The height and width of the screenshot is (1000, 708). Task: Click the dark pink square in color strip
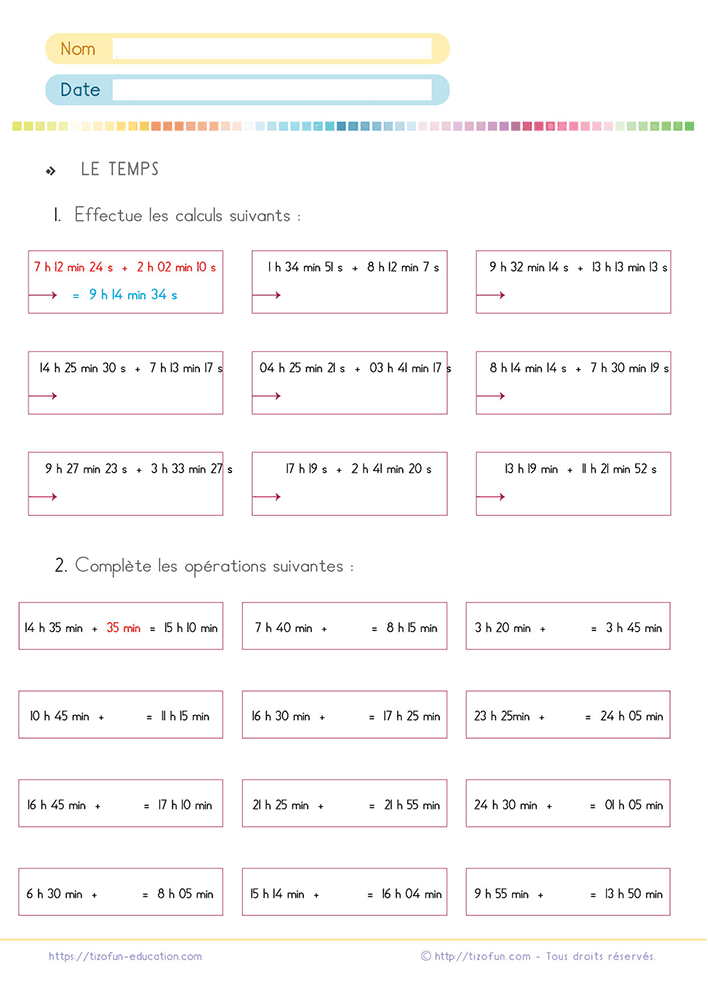(x=538, y=126)
